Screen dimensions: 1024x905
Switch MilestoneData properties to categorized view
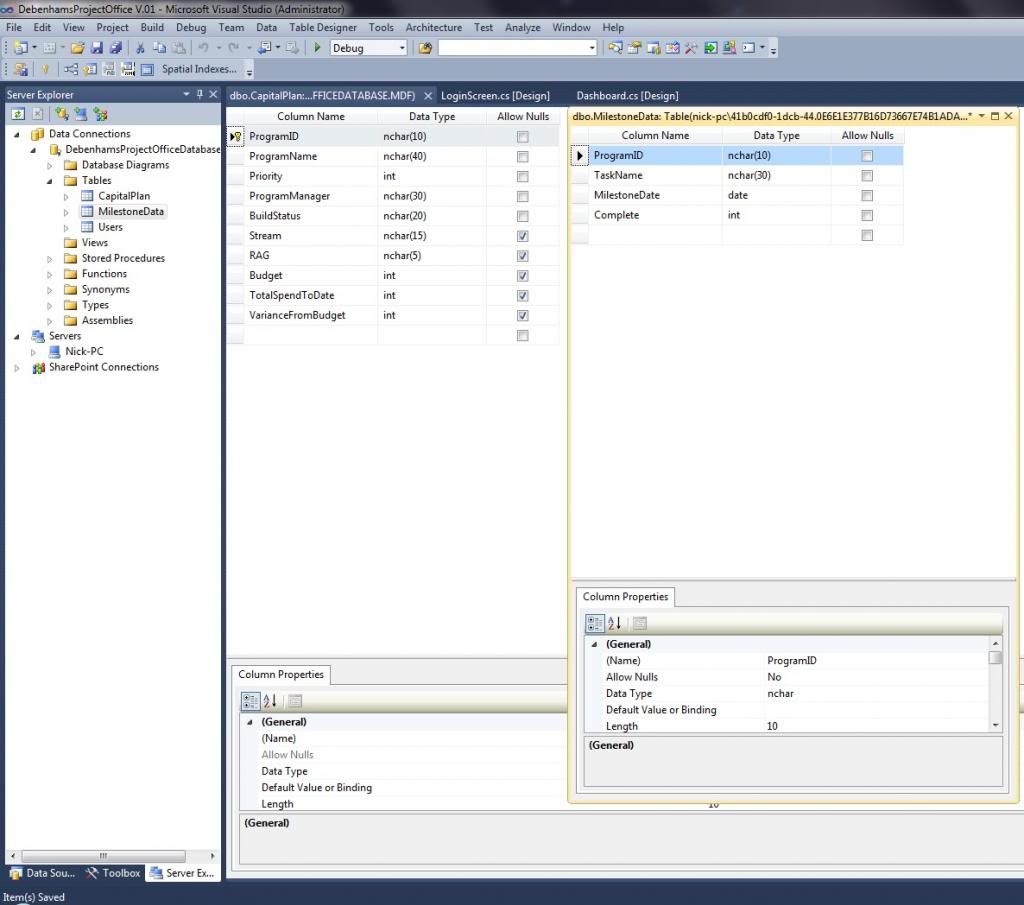pyautogui.click(x=594, y=624)
